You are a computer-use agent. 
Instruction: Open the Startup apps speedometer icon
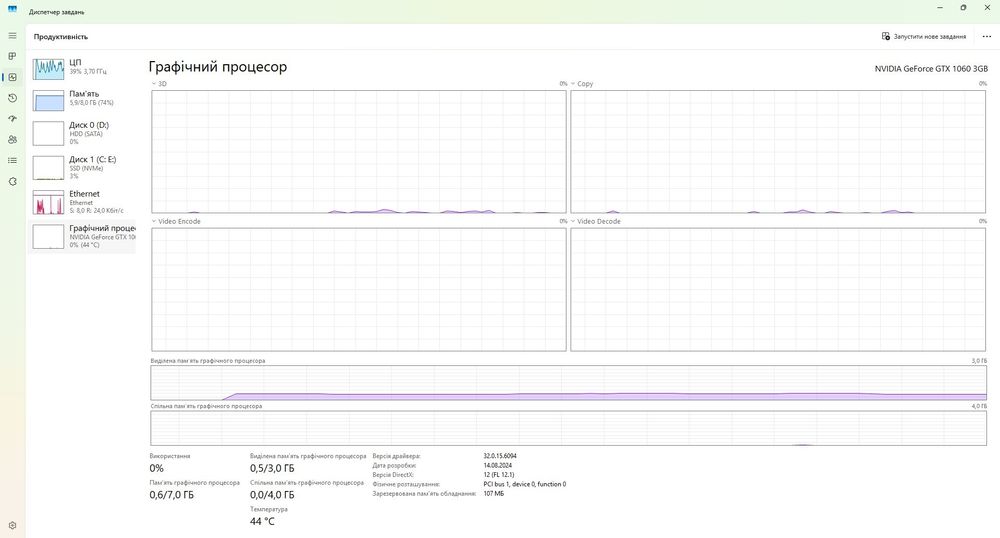pyautogui.click(x=12, y=119)
